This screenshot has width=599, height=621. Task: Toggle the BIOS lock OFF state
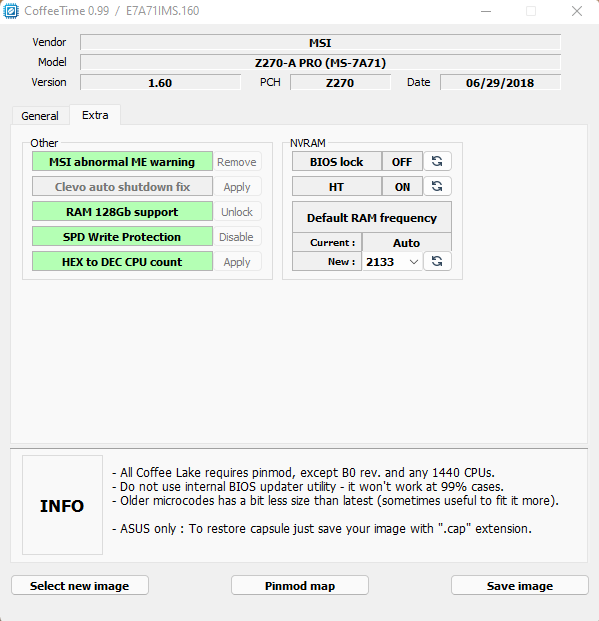click(402, 162)
